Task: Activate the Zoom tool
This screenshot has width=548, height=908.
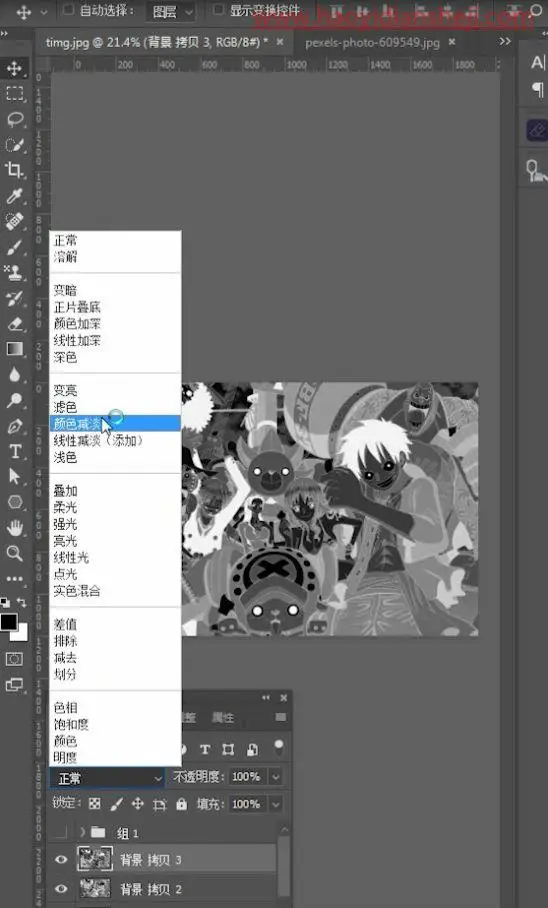Action: 14,552
